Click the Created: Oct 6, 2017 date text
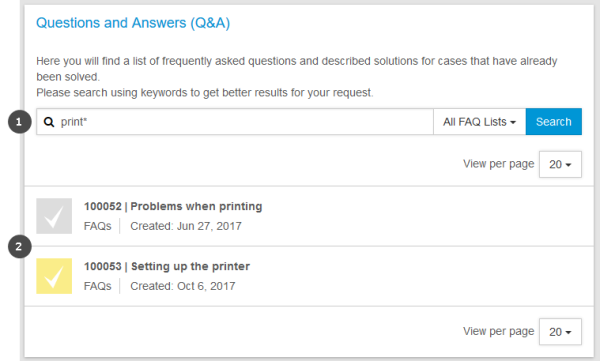The image size is (600, 361). [x=183, y=286]
